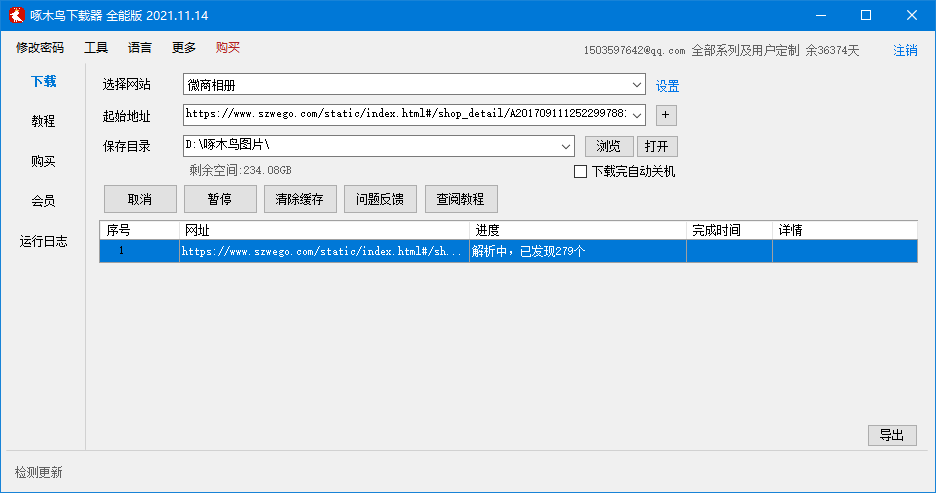Minimize the application window
The image size is (936, 493).
tap(821, 16)
